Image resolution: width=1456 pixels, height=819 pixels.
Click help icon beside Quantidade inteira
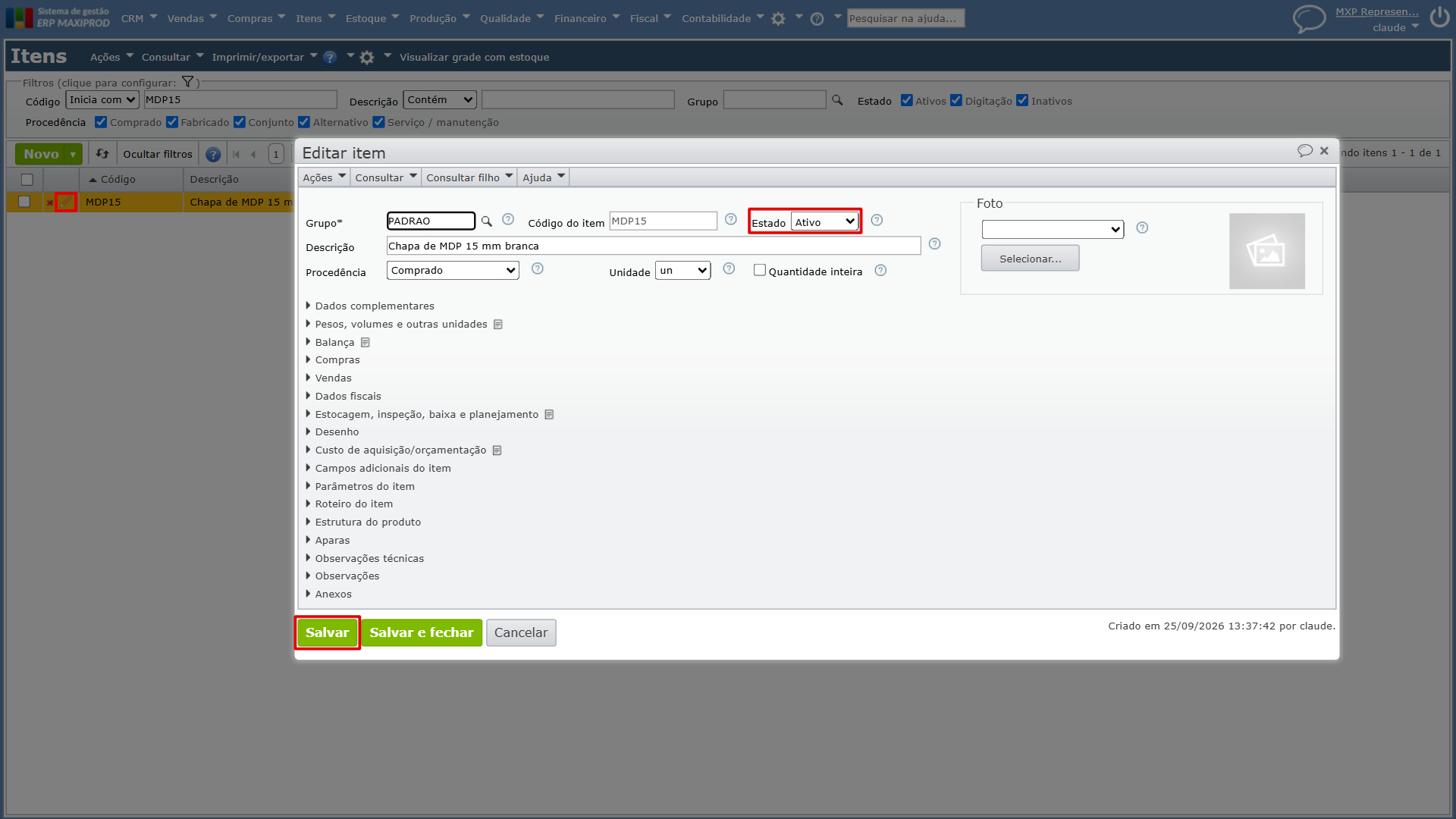coord(880,270)
